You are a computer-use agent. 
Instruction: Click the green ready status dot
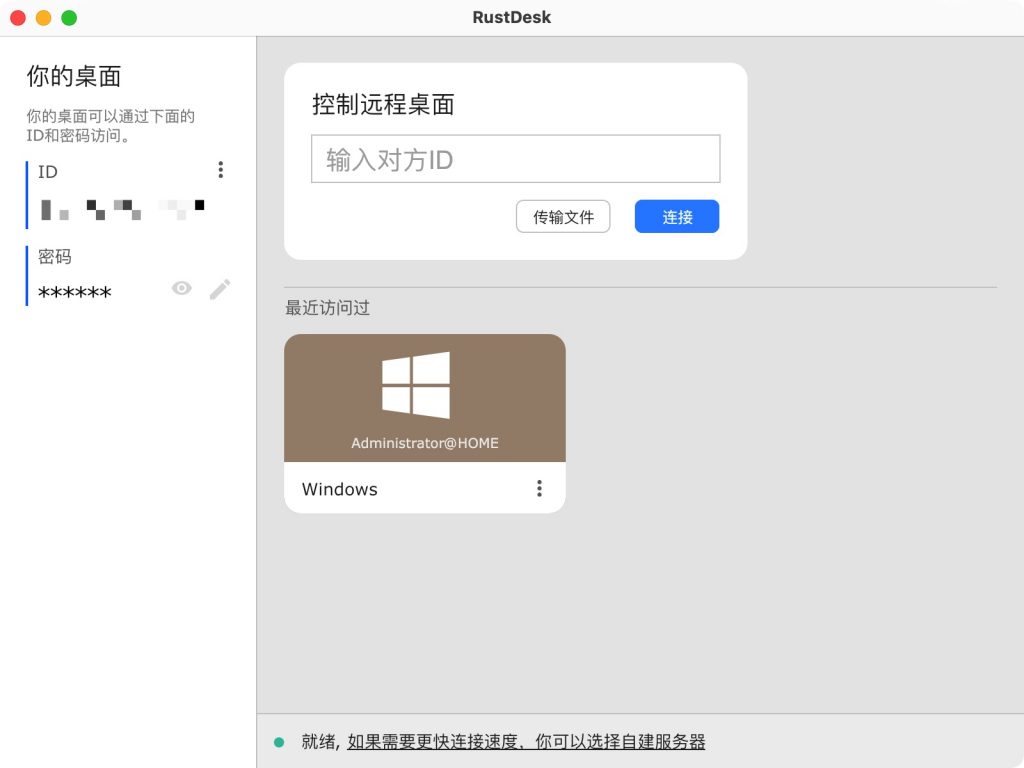point(279,742)
